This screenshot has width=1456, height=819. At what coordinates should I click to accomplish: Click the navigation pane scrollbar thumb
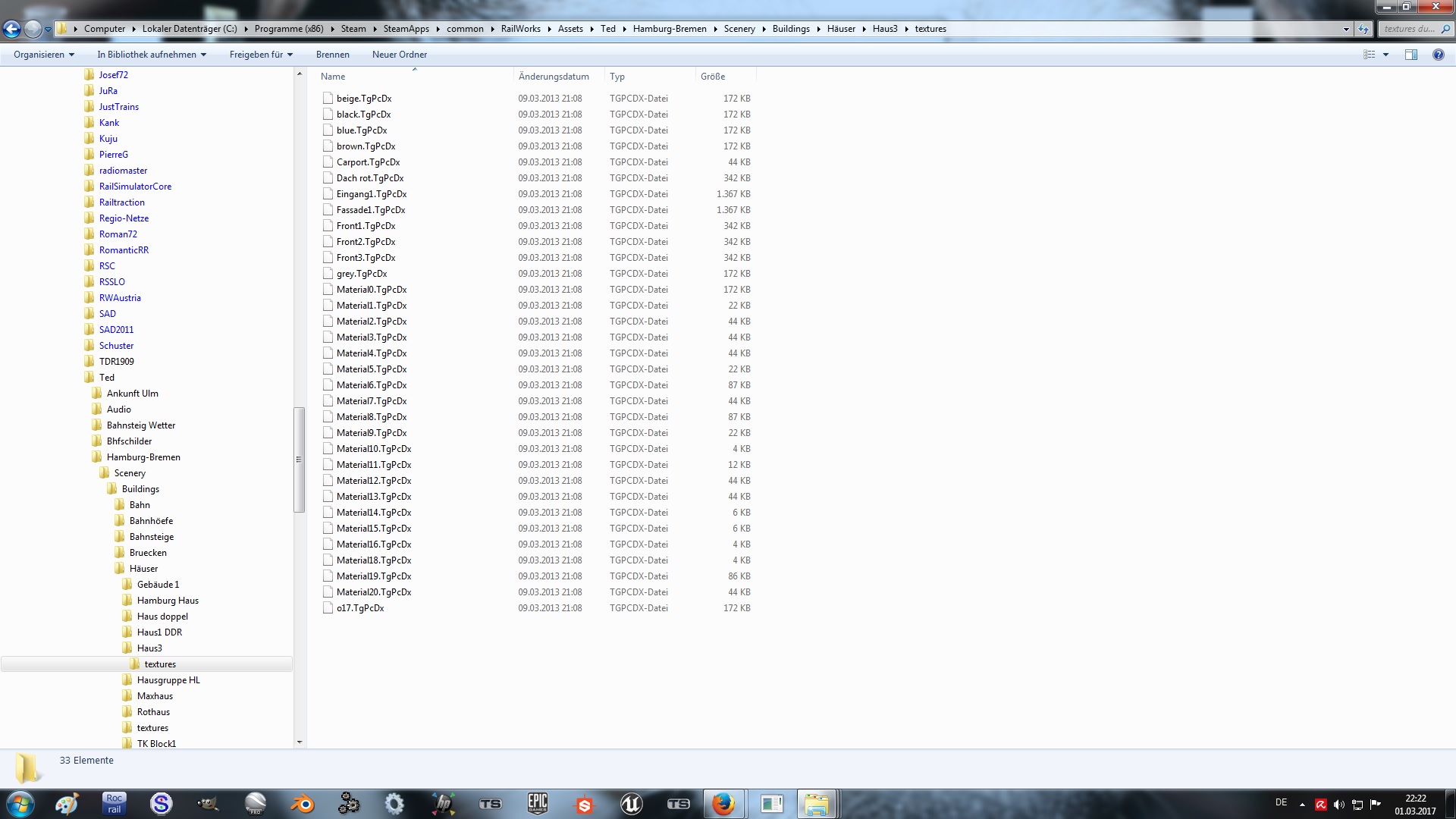click(299, 460)
